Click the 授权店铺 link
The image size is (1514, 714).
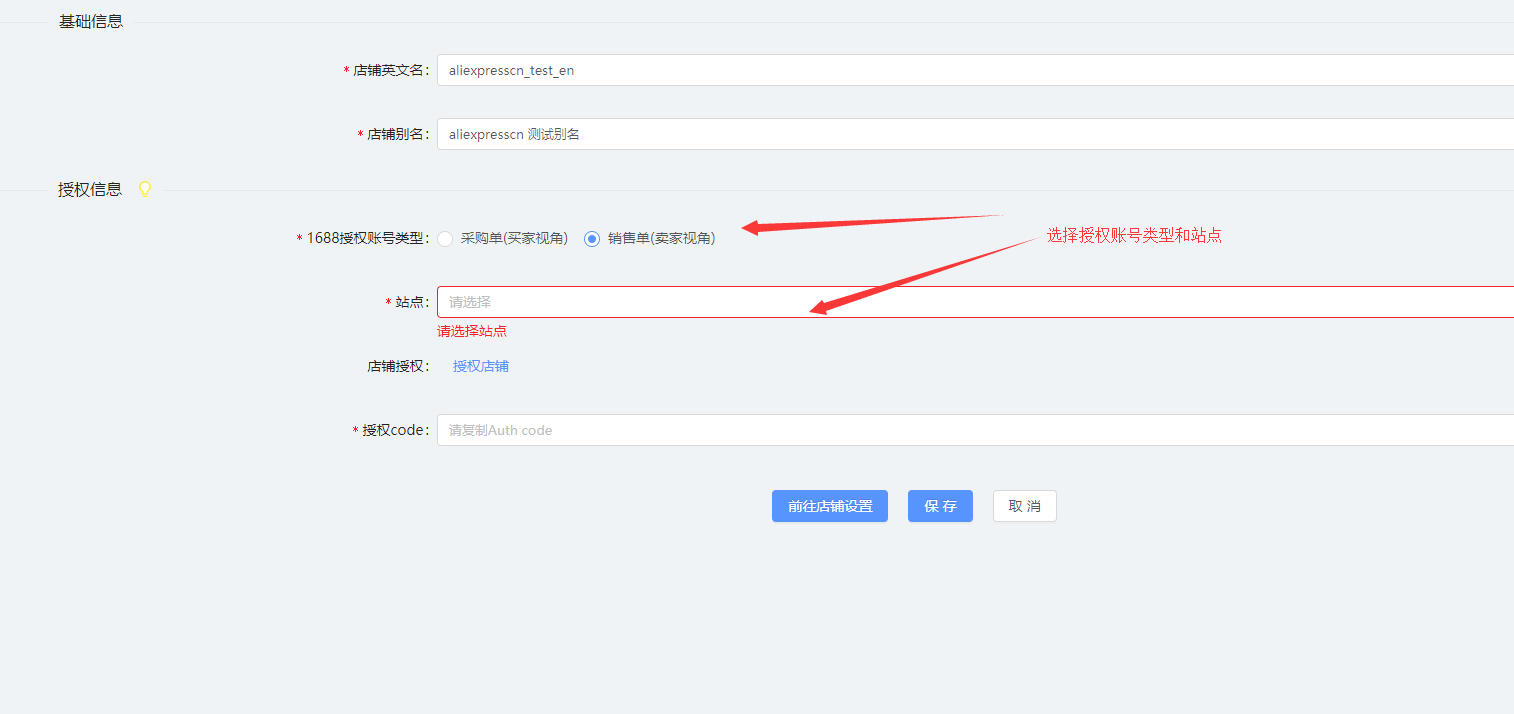pos(481,366)
